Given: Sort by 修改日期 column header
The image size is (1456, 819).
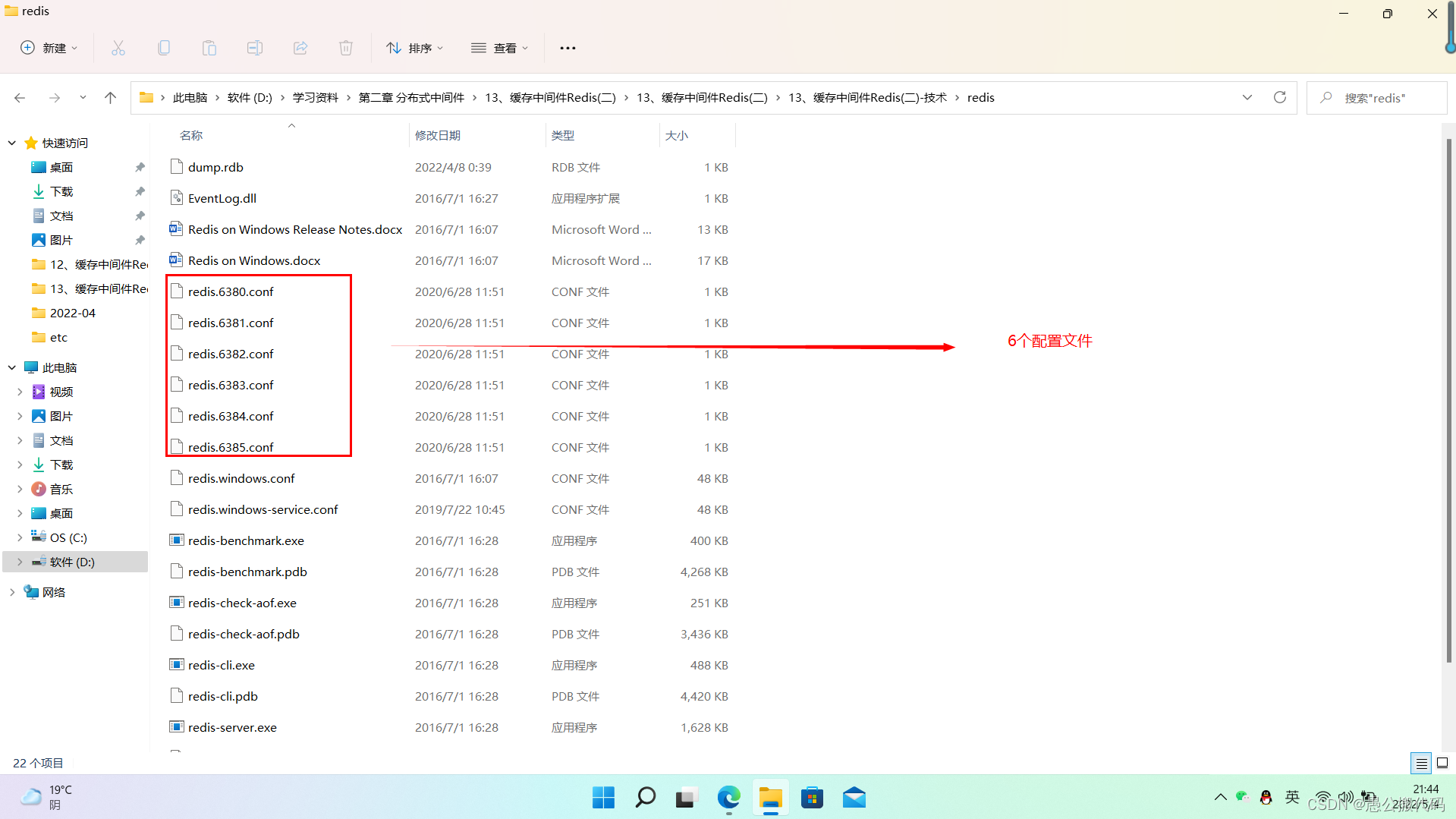Looking at the screenshot, I should pyautogui.click(x=438, y=135).
